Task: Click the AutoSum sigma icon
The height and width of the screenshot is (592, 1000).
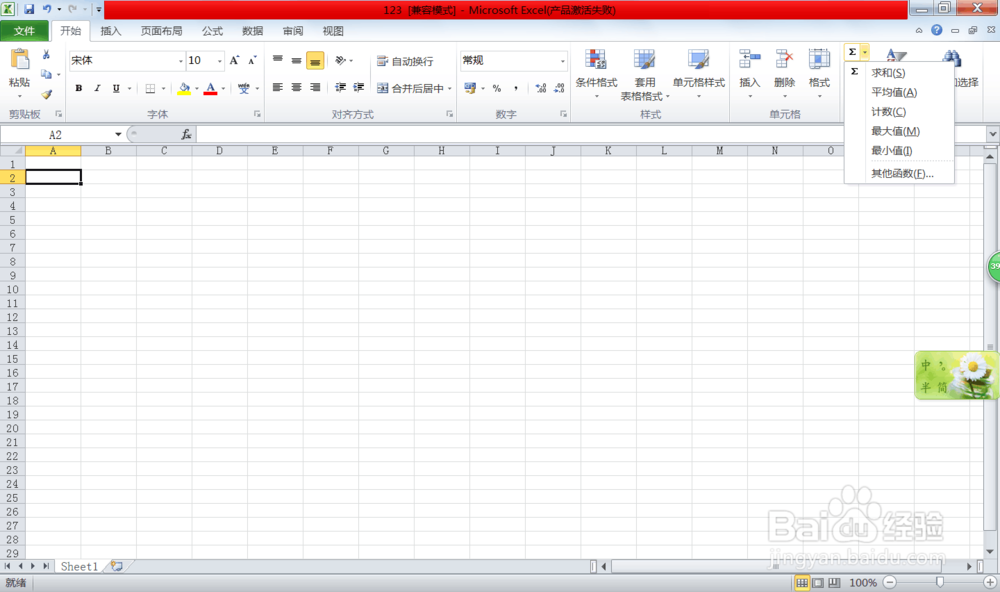Action: pos(852,52)
